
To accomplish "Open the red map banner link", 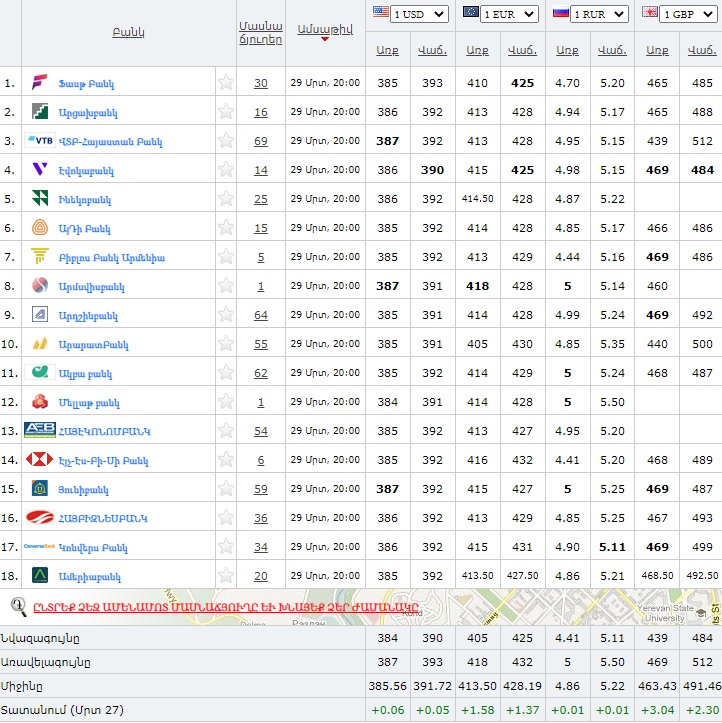I will [226, 607].
